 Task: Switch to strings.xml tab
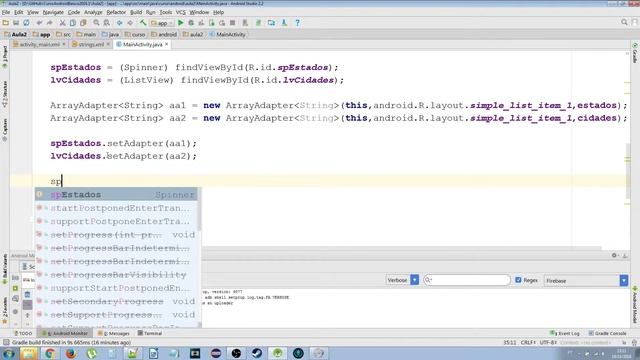click(90, 44)
